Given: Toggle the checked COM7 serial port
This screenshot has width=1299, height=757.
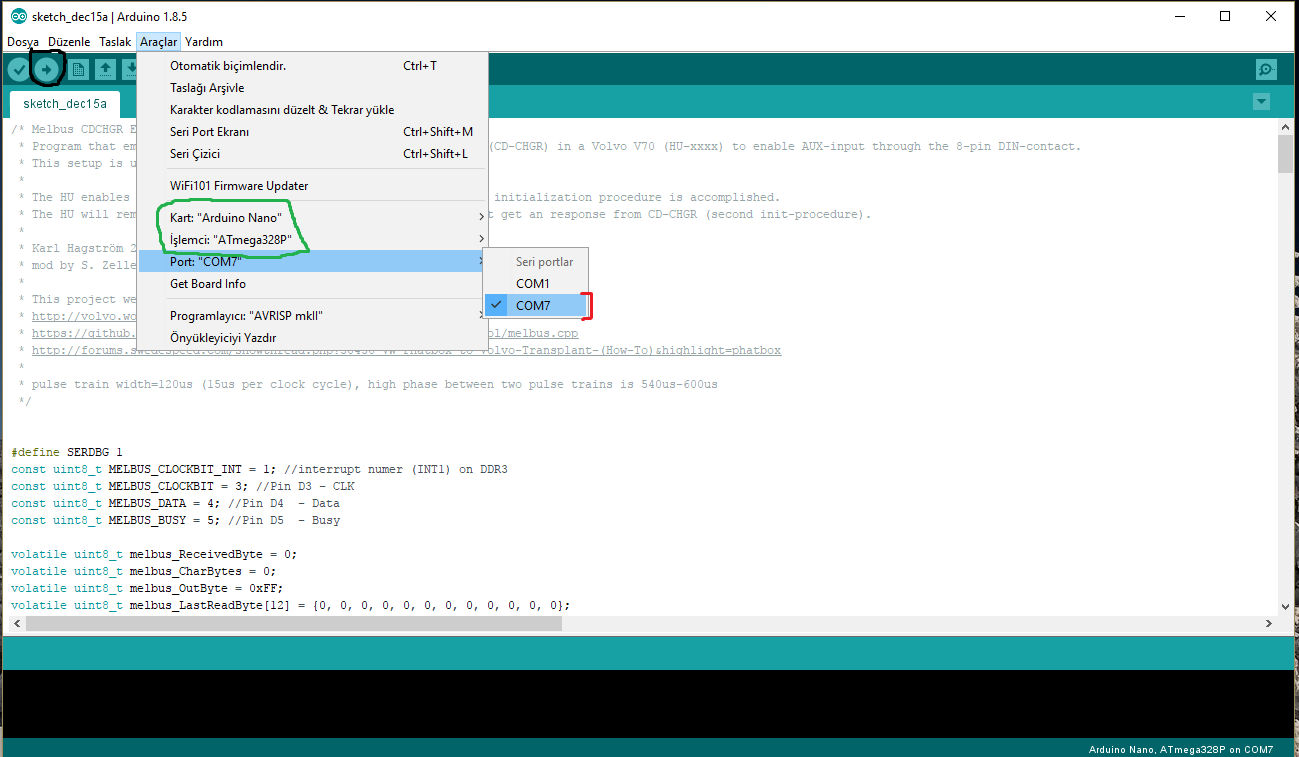Looking at the screenshot, I should (x=536, y=306).
